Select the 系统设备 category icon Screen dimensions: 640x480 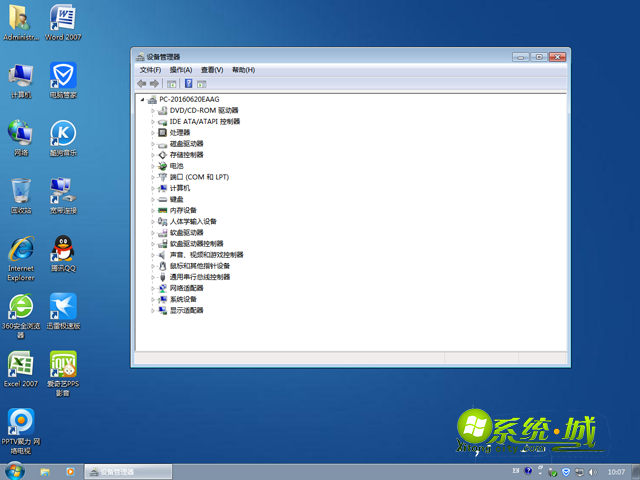(x=162, y=299)
